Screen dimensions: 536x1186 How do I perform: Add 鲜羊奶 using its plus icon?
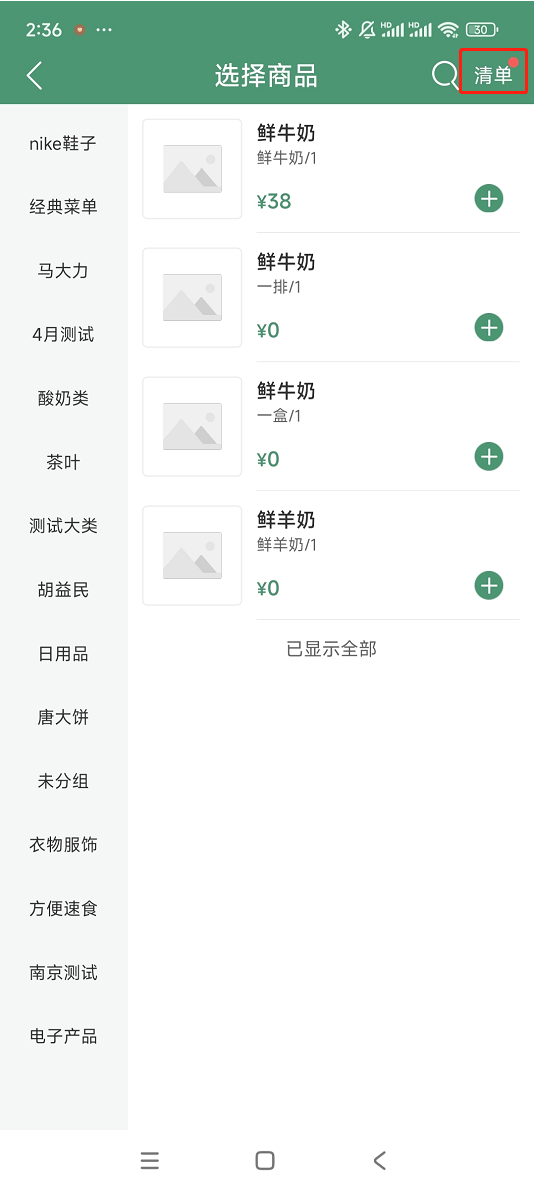point(489,585)
